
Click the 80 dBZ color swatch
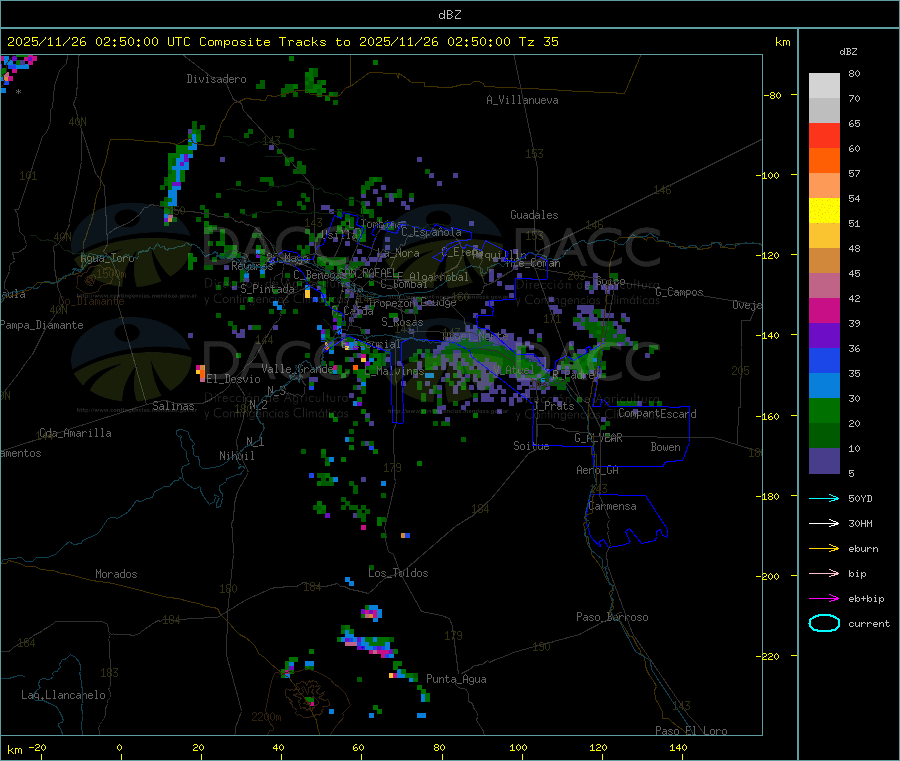point(824,86)
